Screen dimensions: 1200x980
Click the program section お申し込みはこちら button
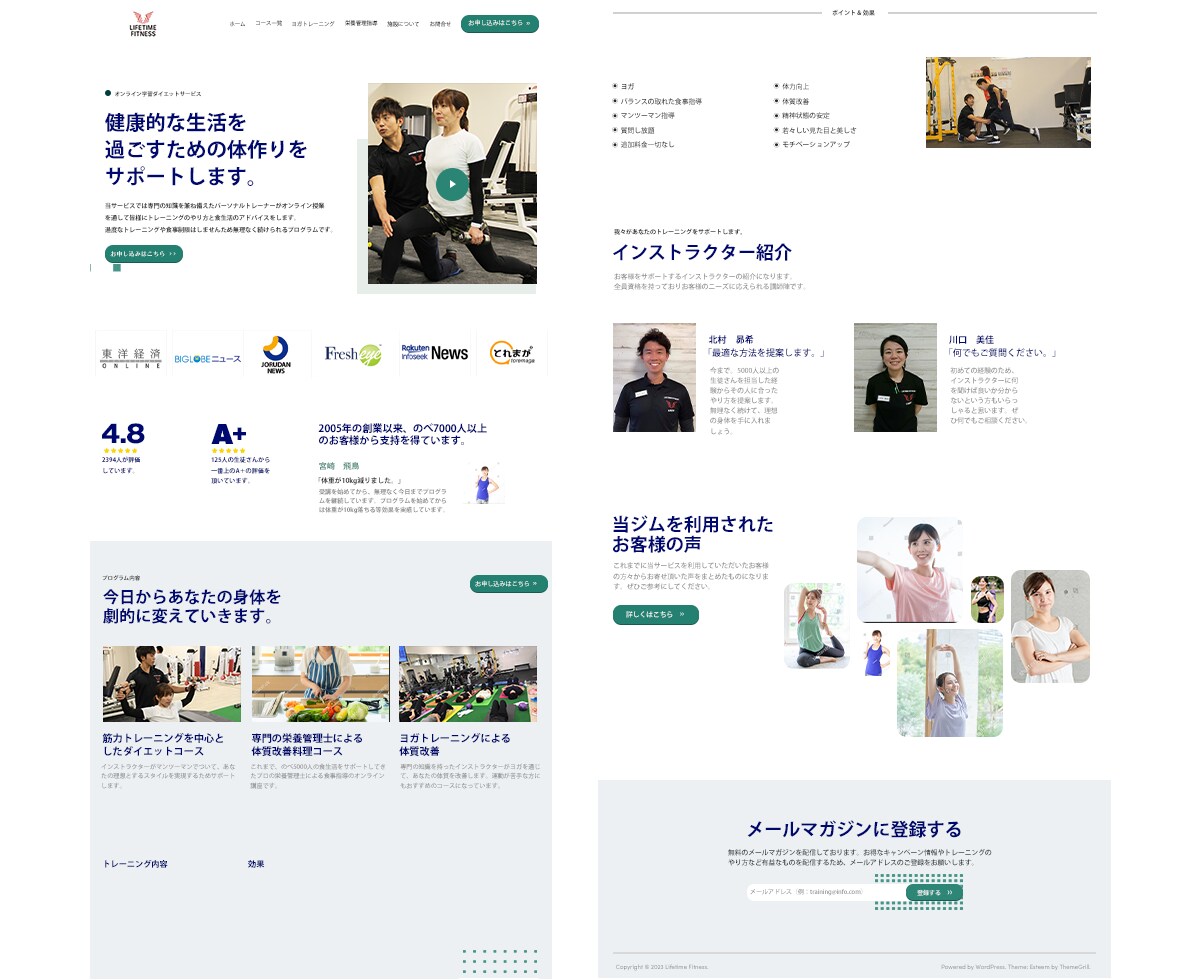point(509,584)
